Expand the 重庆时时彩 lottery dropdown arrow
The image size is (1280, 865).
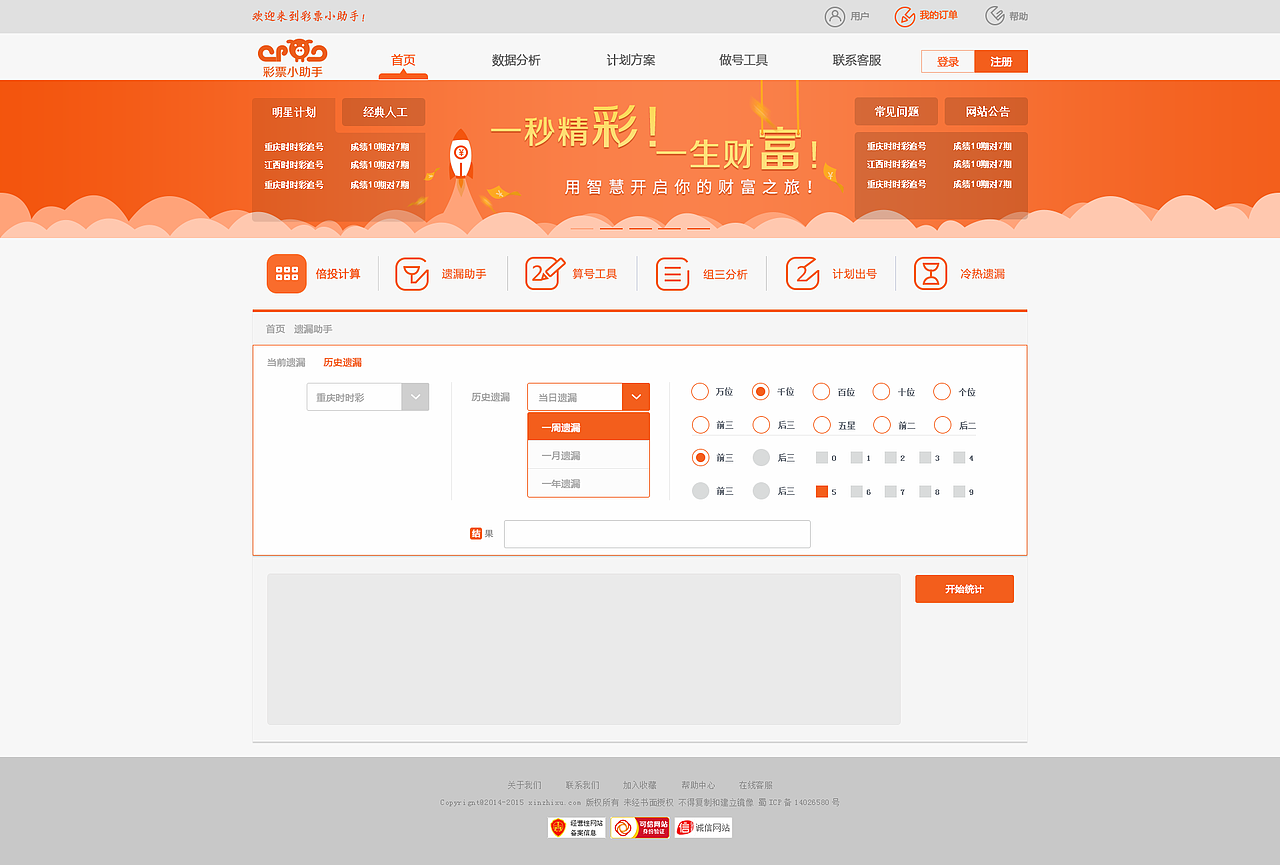point(415,397)
